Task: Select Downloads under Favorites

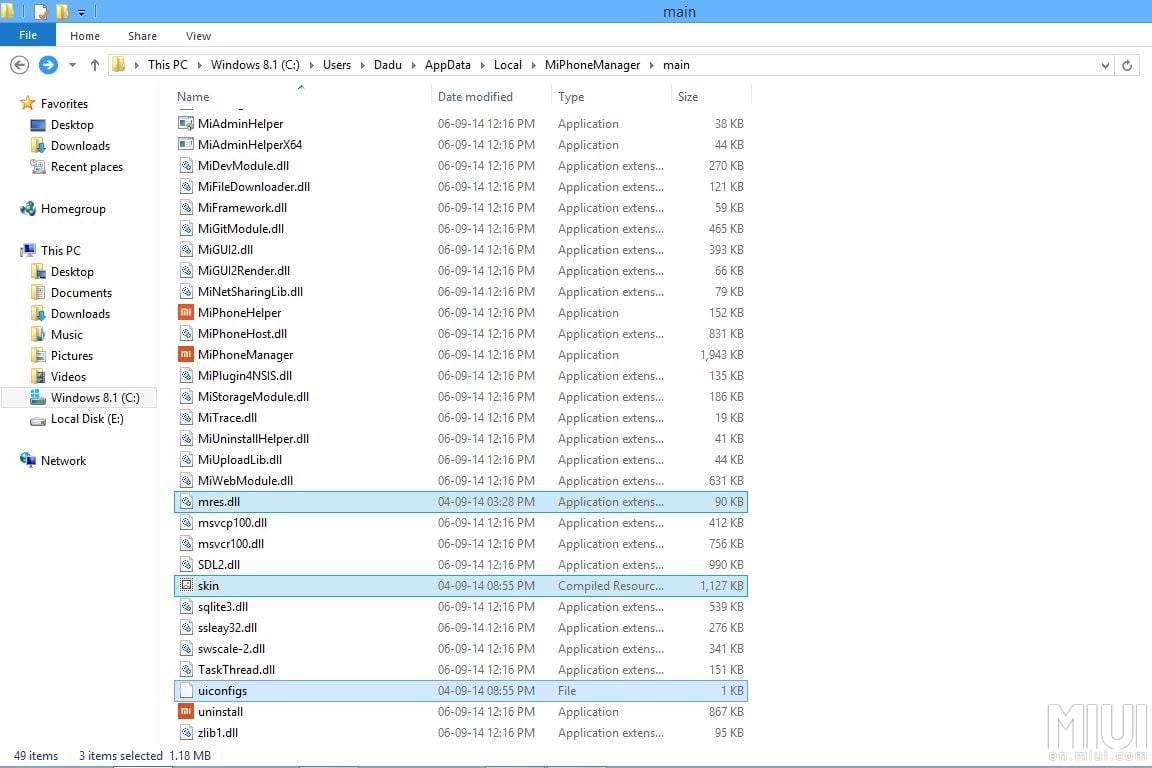Action: [x=80, y=146]
